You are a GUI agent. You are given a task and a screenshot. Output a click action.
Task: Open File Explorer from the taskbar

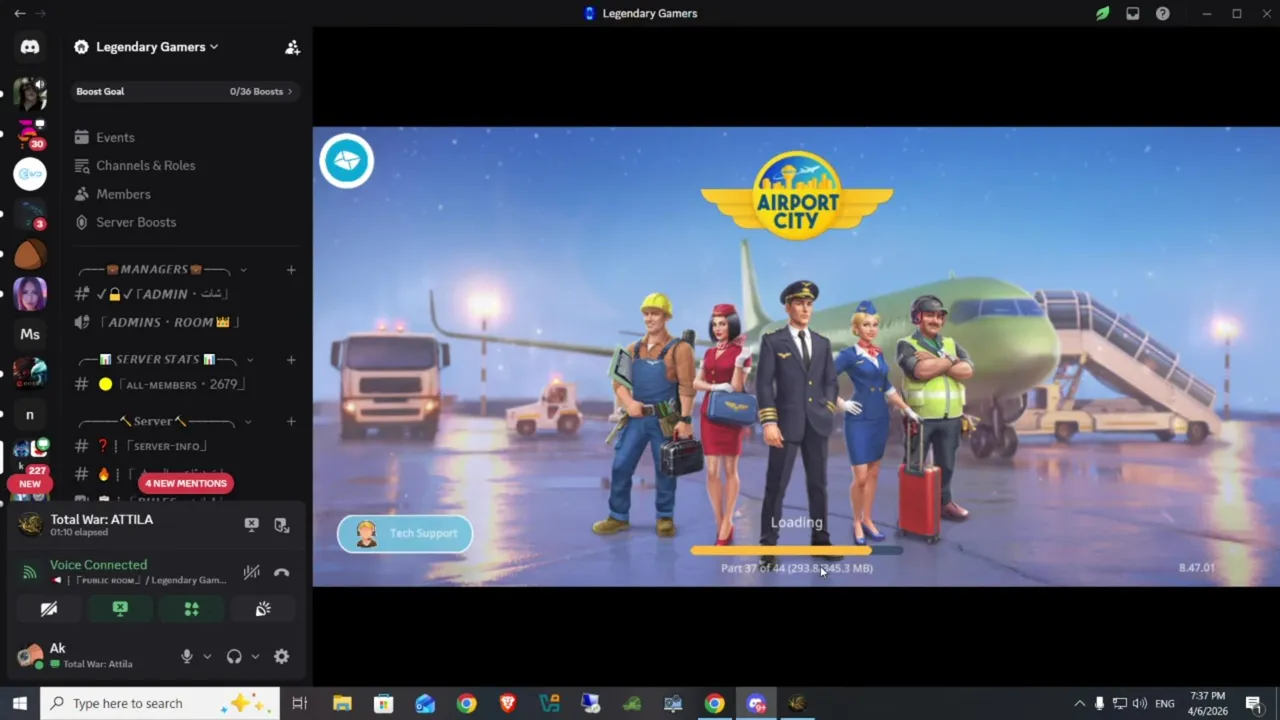pyautogui.click(x=342, y=703)
